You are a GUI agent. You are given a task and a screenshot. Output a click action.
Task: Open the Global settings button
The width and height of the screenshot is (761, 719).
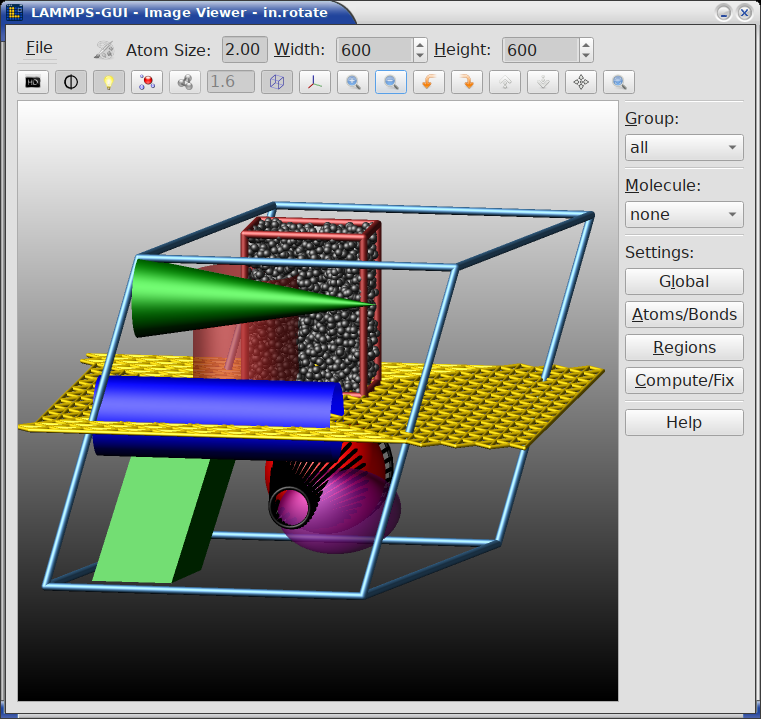click(684, 281)
